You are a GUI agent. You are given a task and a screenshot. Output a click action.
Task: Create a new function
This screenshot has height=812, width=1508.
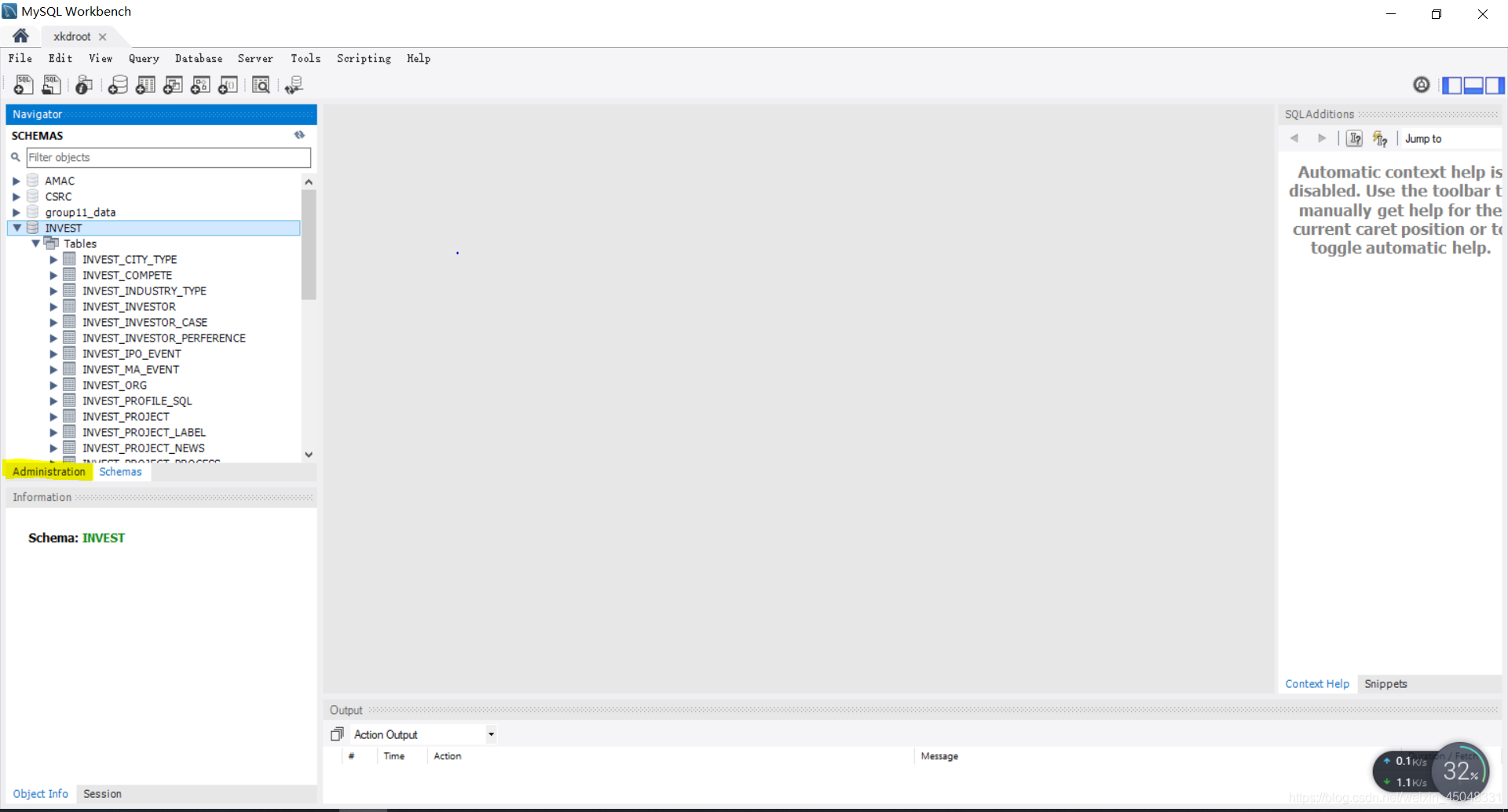pyautogui.click(x=228, y=85)
